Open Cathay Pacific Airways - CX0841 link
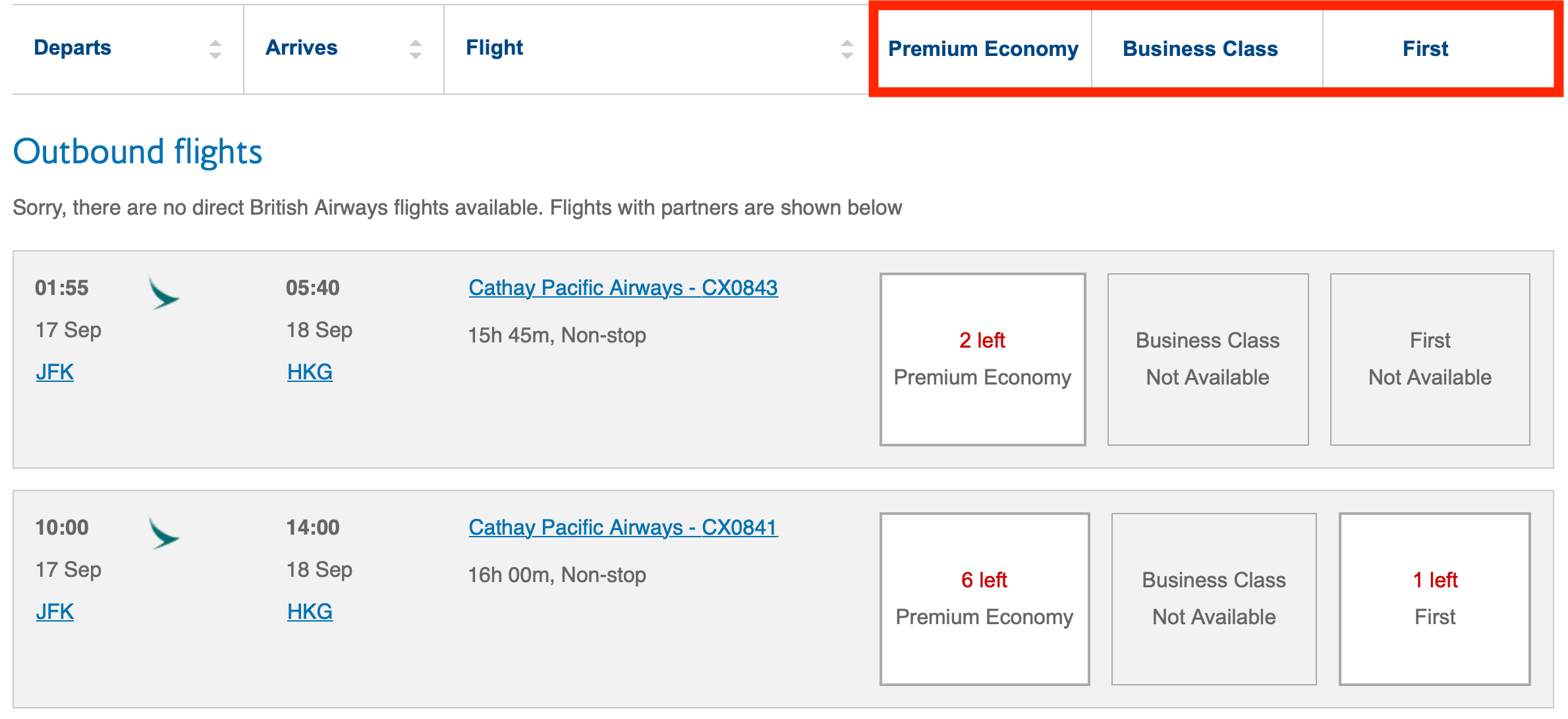Screen dimensions: 1568x719 [x=623, y=527]
